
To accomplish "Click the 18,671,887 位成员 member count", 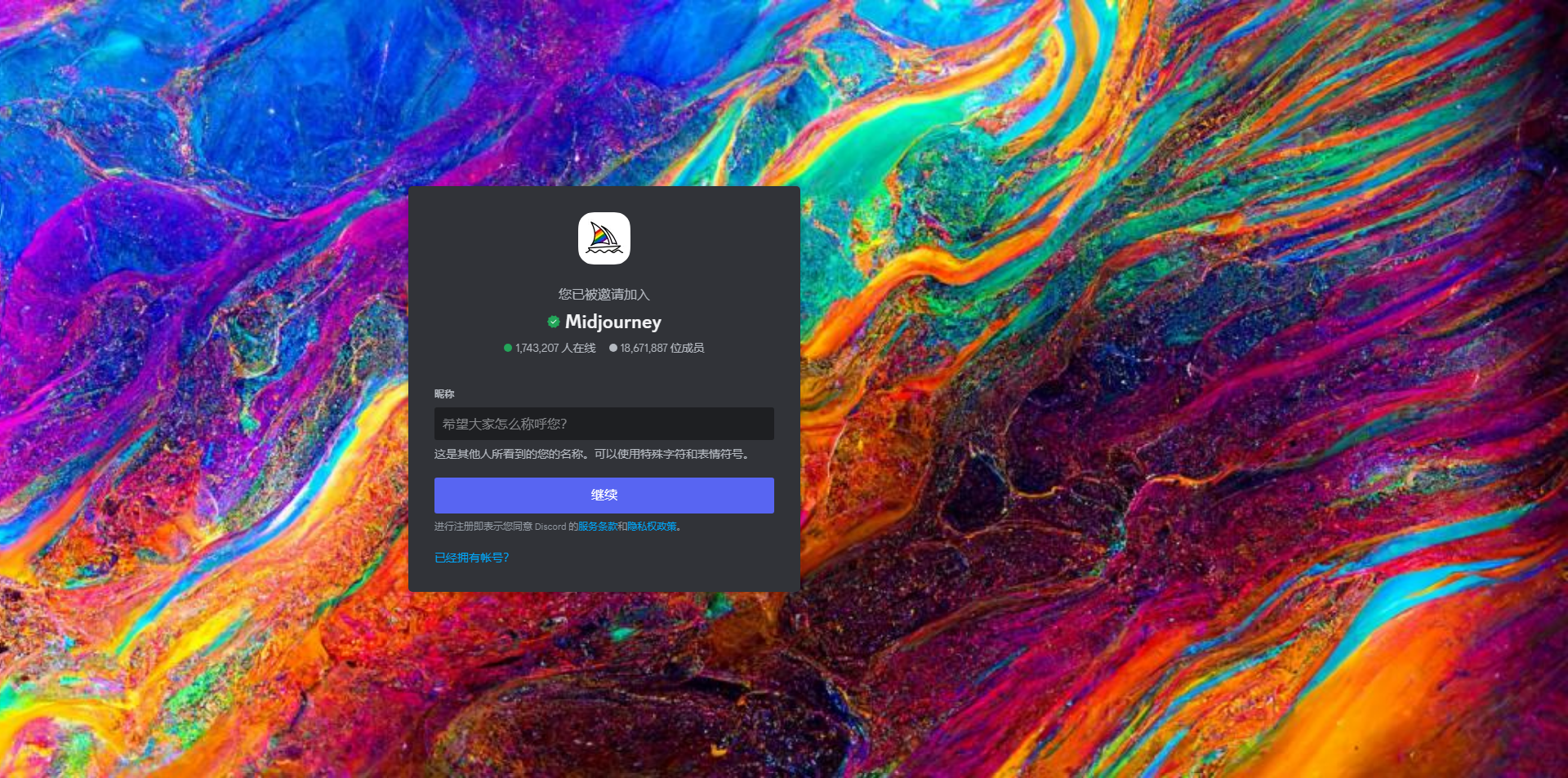I will (x=661, y=348).
